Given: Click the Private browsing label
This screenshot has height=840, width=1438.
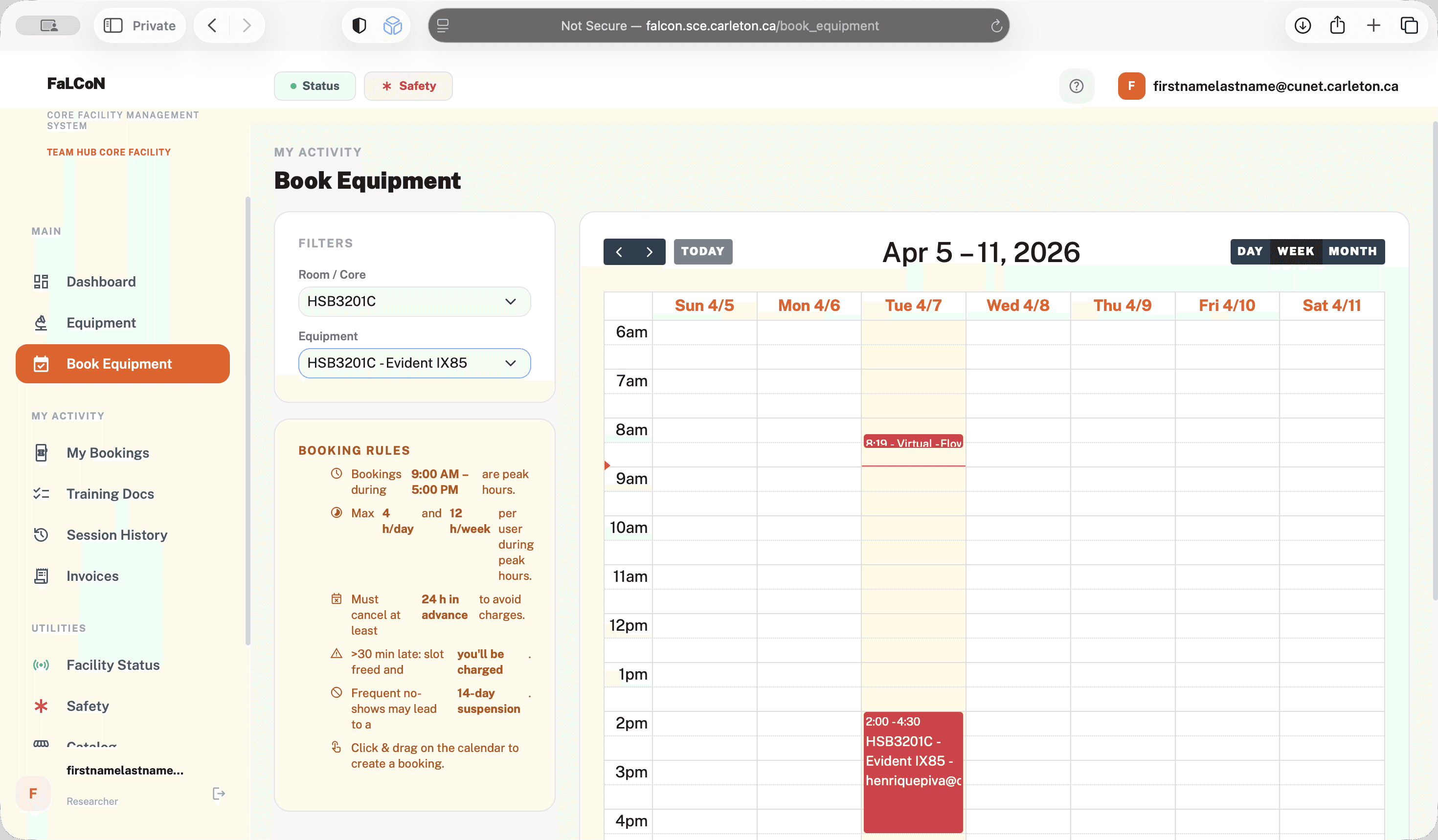Looking at the screenshot, I should 154,25.
